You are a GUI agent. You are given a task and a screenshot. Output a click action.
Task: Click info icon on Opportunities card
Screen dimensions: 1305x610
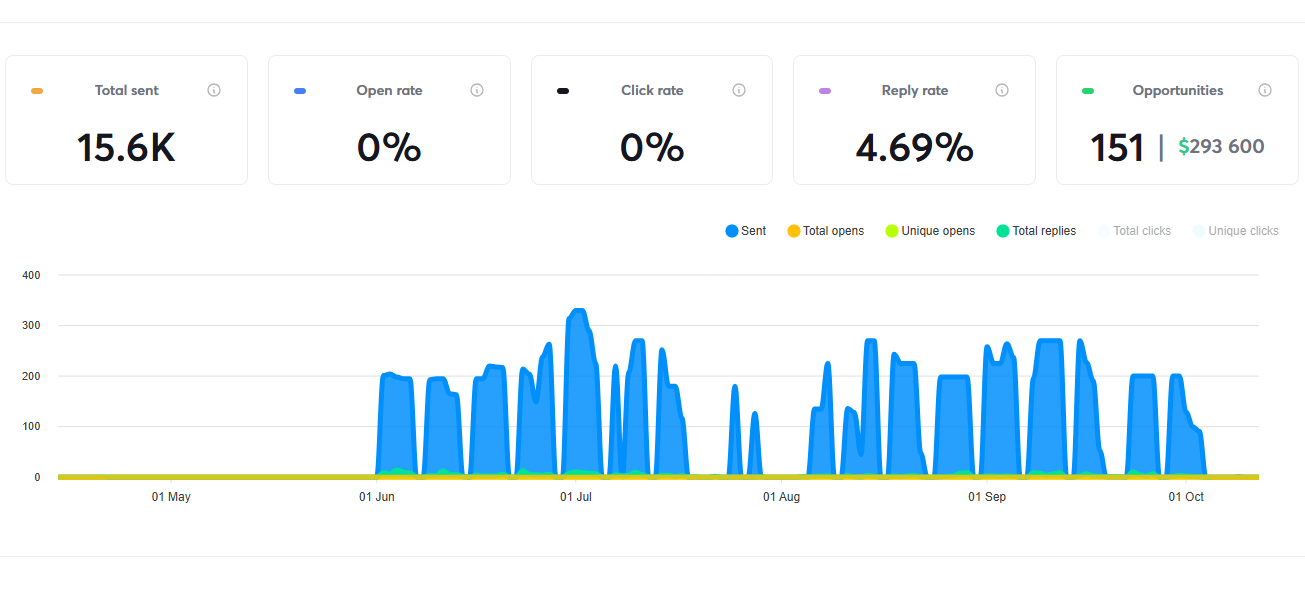pyautogui.click(x=1265, y=90)
